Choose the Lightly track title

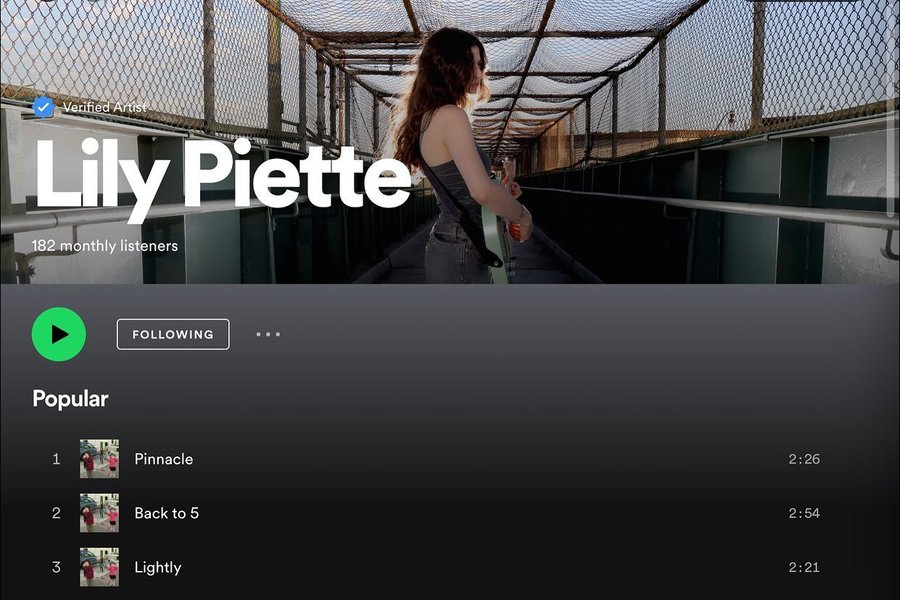coord(158,567)
